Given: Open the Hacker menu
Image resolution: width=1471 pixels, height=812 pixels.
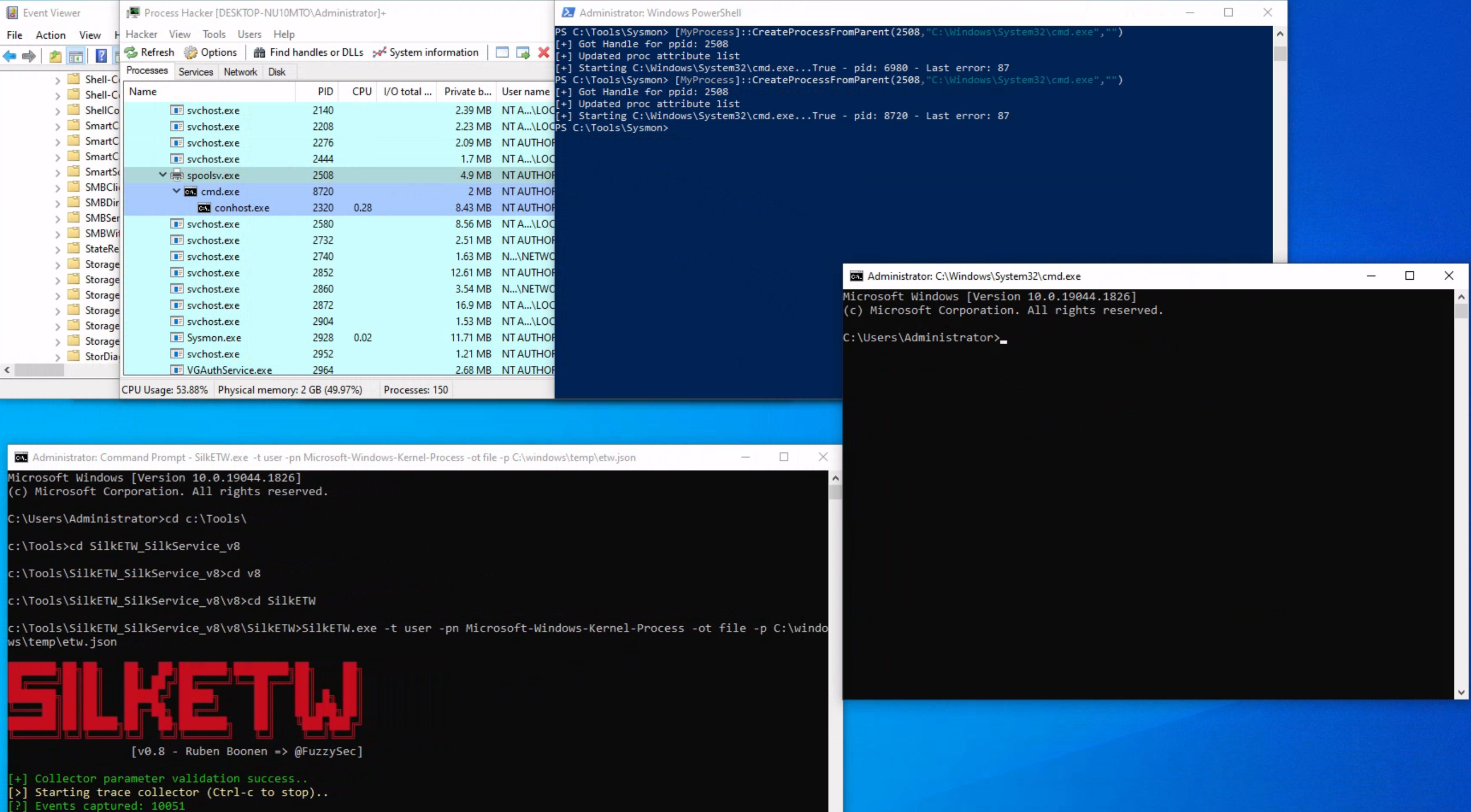Looking at the screenshot, I should (x=141, y=34).
